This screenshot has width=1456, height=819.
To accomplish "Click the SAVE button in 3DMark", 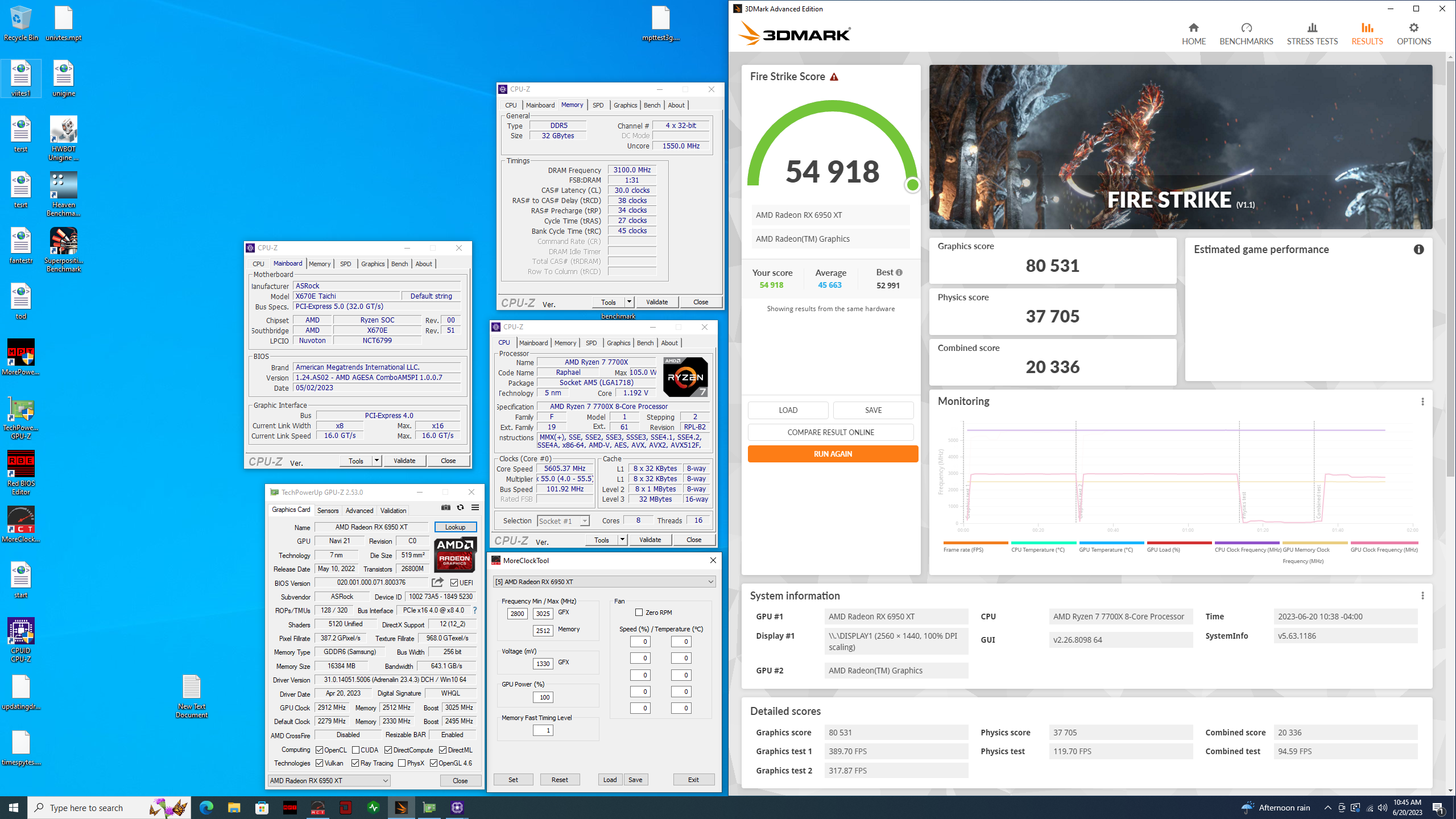I will click(873, 410).
